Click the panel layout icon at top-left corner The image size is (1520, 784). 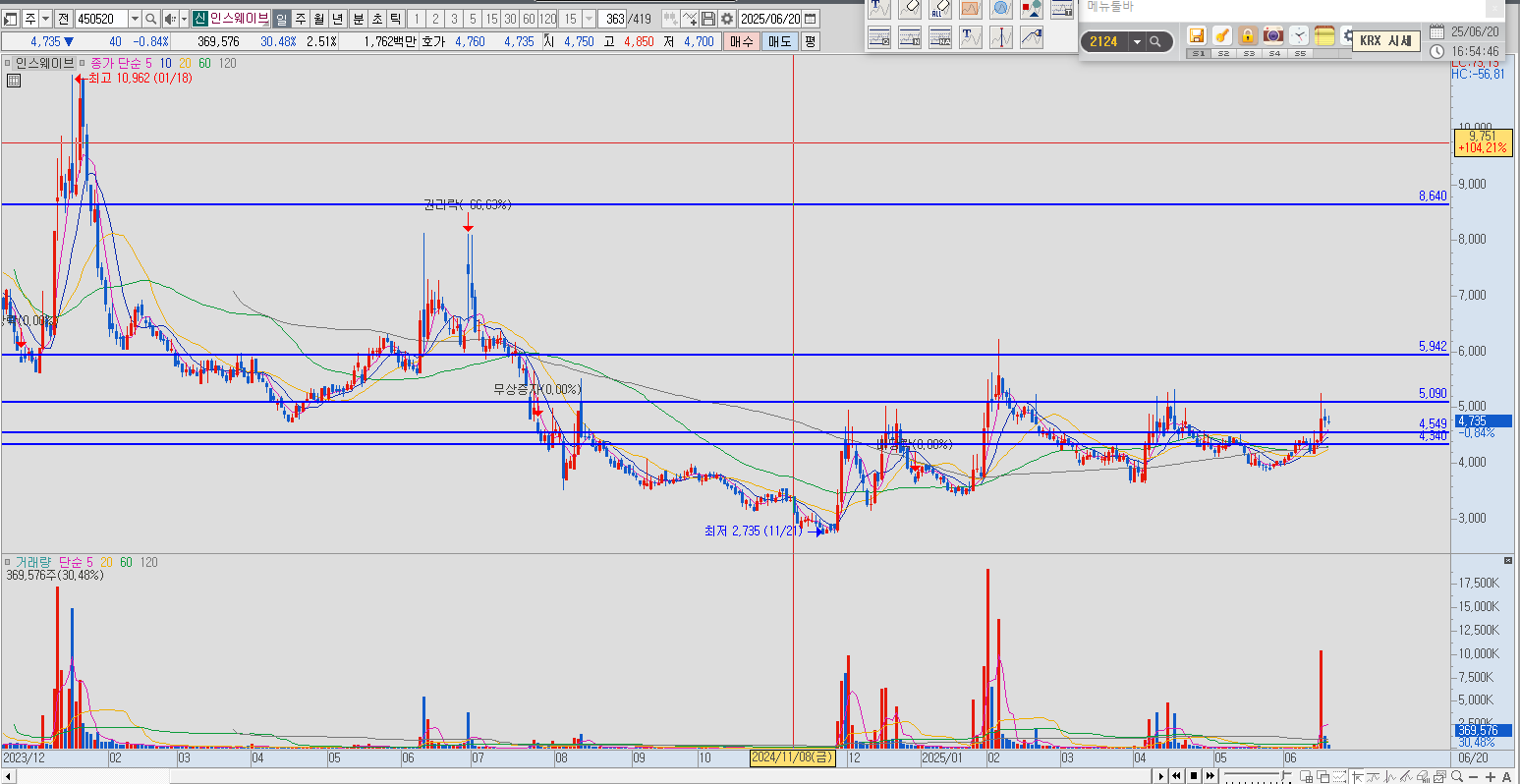coord(9,19)
